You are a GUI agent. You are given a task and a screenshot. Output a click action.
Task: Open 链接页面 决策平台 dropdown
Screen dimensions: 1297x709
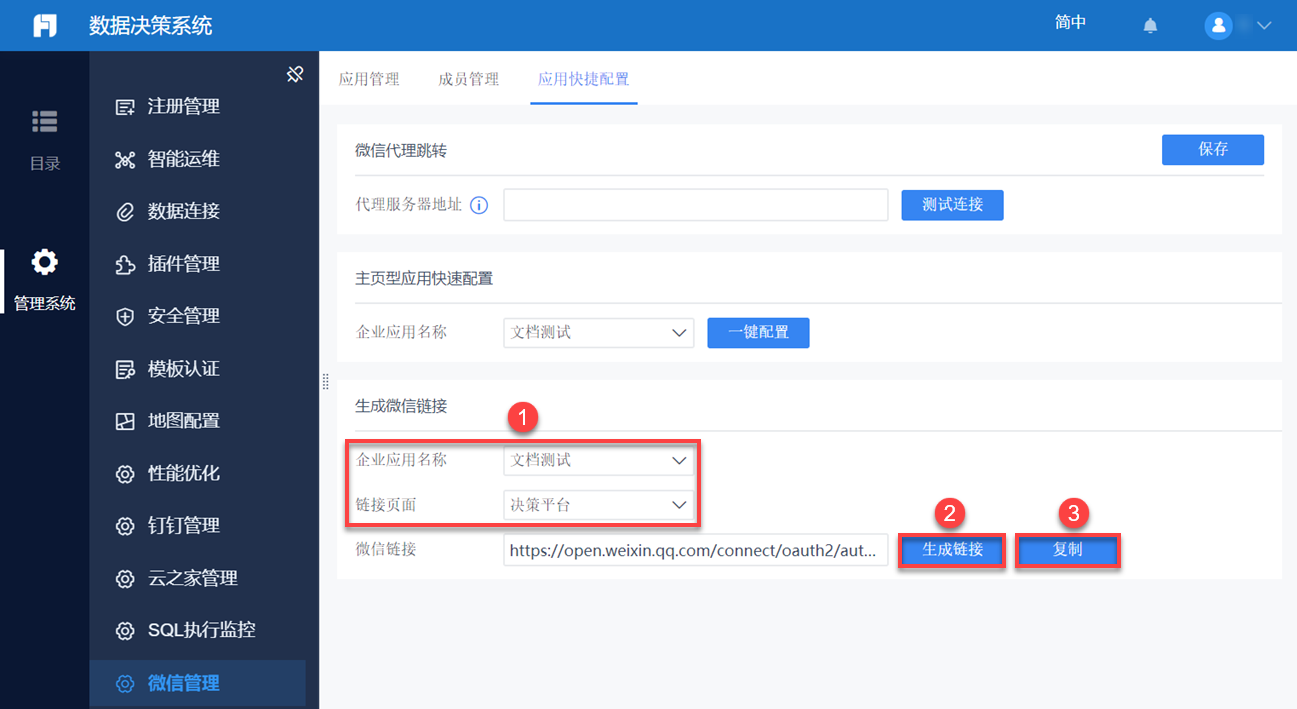tap(599, 505)
